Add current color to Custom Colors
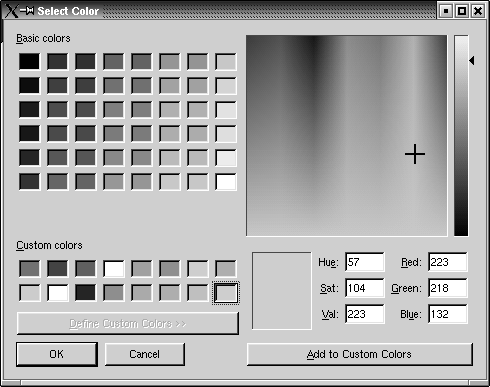This screenshot has width=490, height=387. point(360,354)
